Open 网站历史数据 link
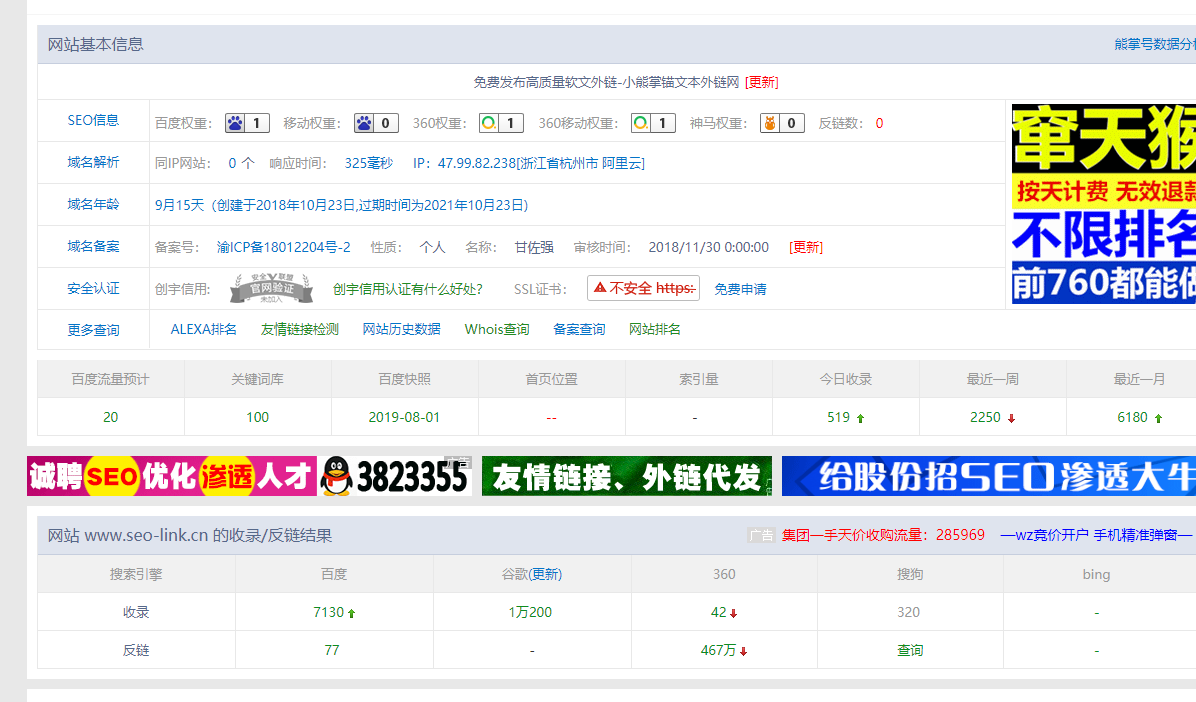The width and height of the screenshot is (1196, 702). [402, 330]
